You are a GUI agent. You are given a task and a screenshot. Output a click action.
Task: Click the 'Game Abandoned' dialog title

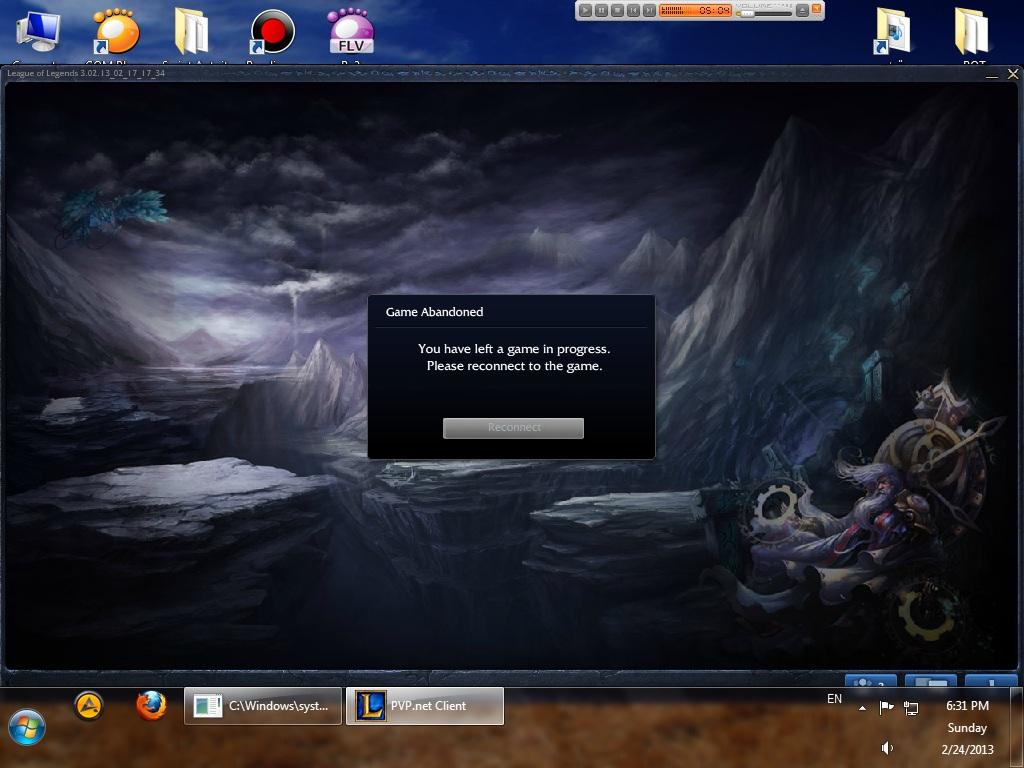coord(434,312)
